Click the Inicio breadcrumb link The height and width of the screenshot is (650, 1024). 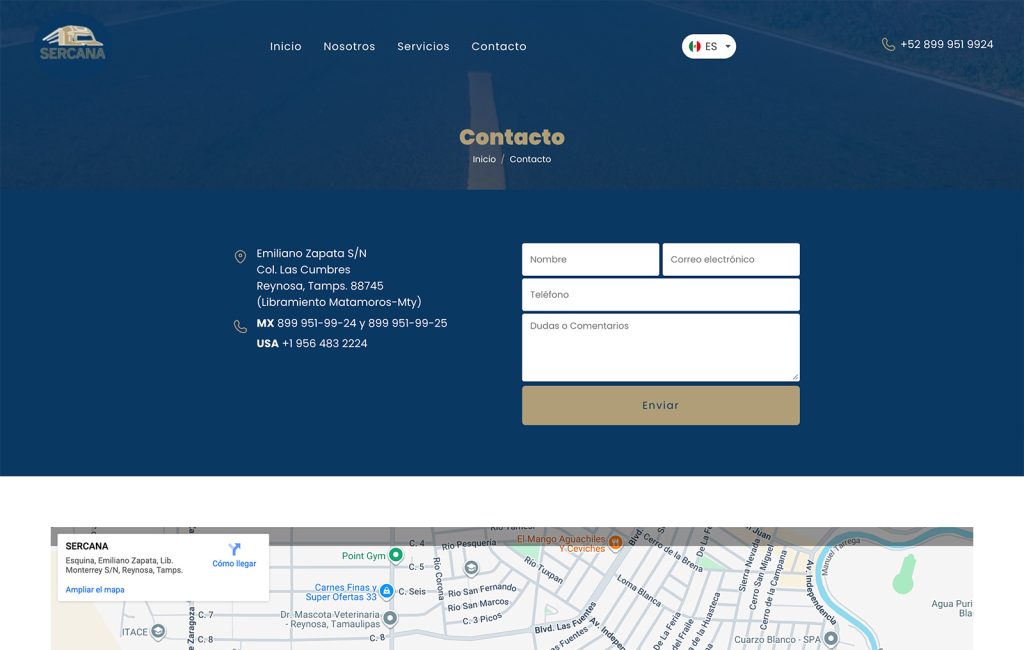pos(483,159)
